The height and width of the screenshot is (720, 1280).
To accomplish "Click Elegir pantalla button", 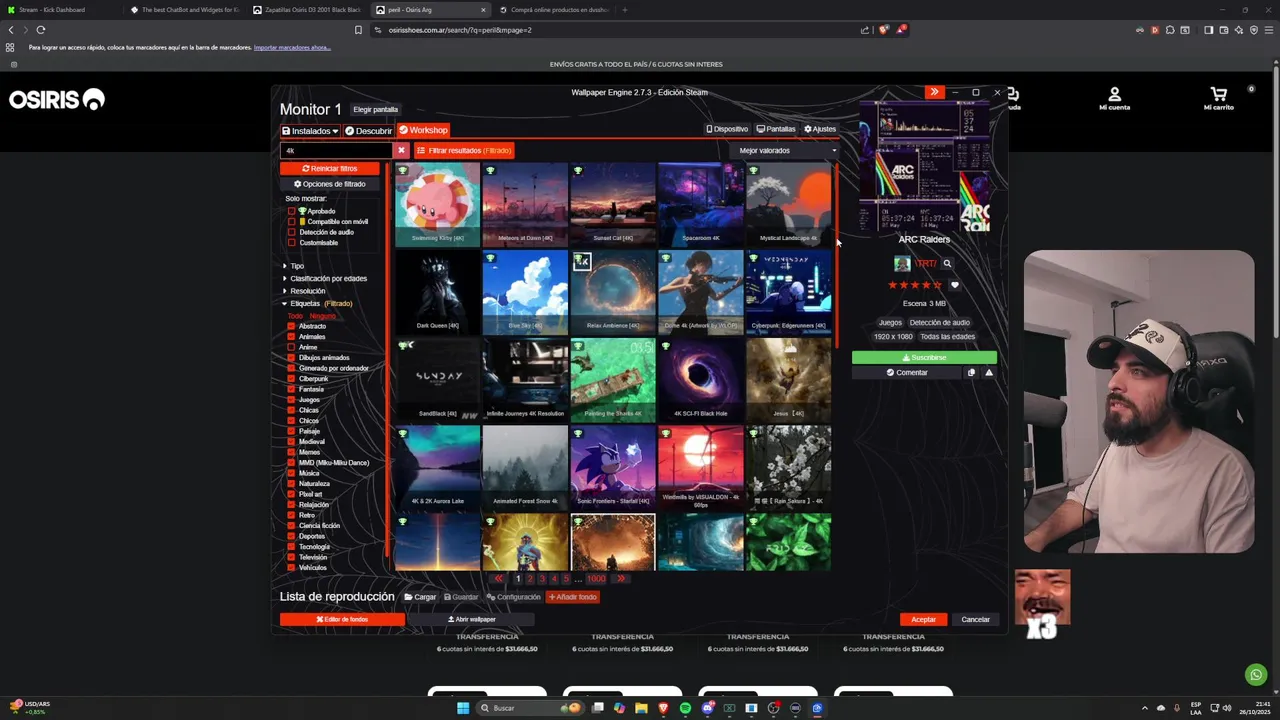I will pos(375,109).
